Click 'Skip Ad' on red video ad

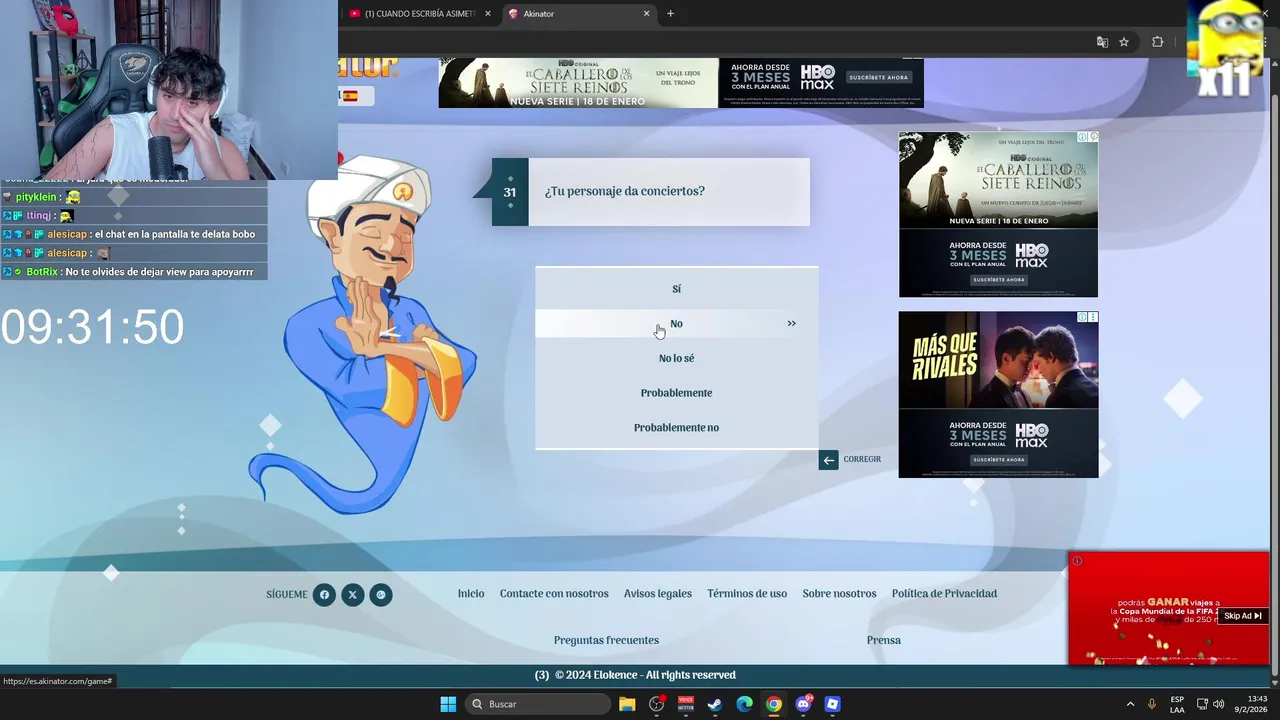point(1242,616)
